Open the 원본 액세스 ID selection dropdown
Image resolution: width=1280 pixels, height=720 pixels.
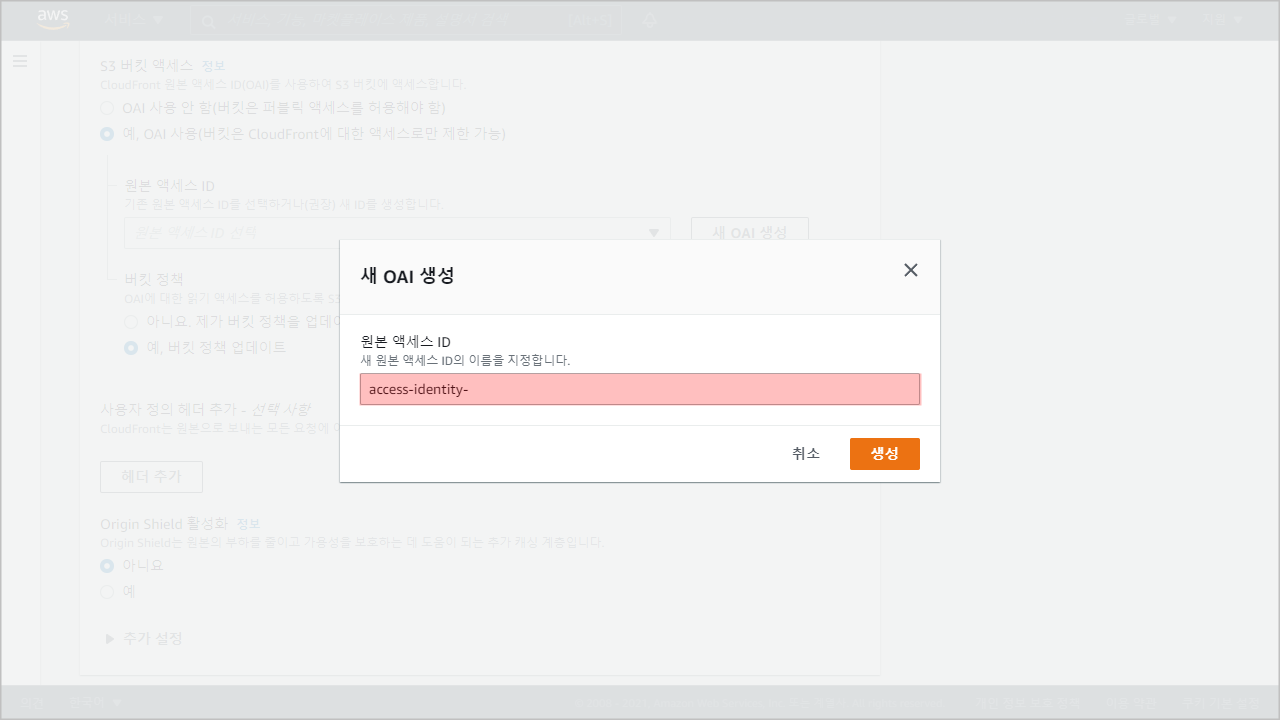[397, 233]
